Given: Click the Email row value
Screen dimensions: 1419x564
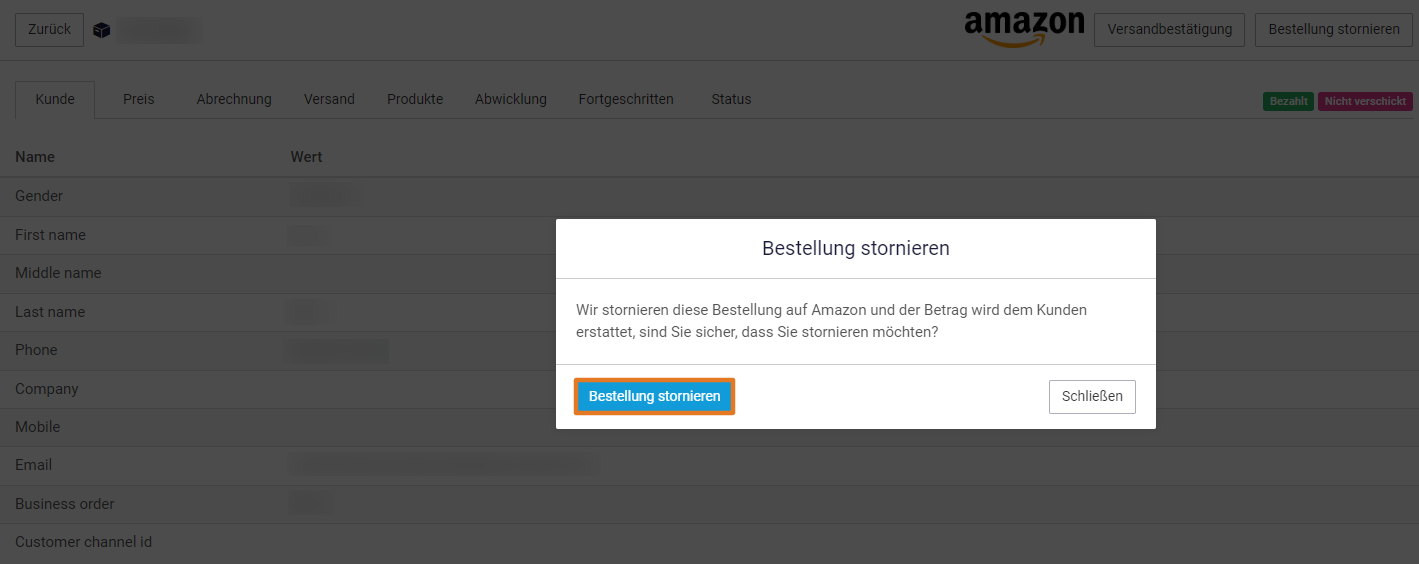Looking at the screenshot, I should coord(444,464).
